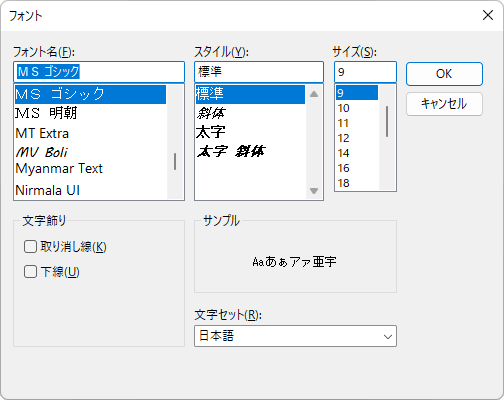Choose MV Boli font from the list

pyautogui.click(x=90, y=152)
